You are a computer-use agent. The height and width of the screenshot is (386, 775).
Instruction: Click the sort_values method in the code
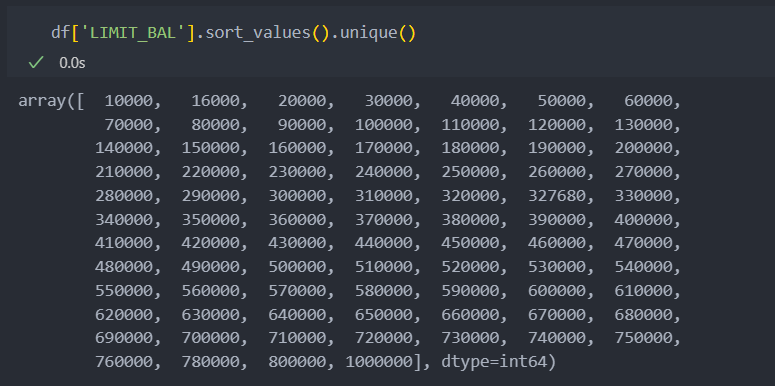click(x=258, y=33)
